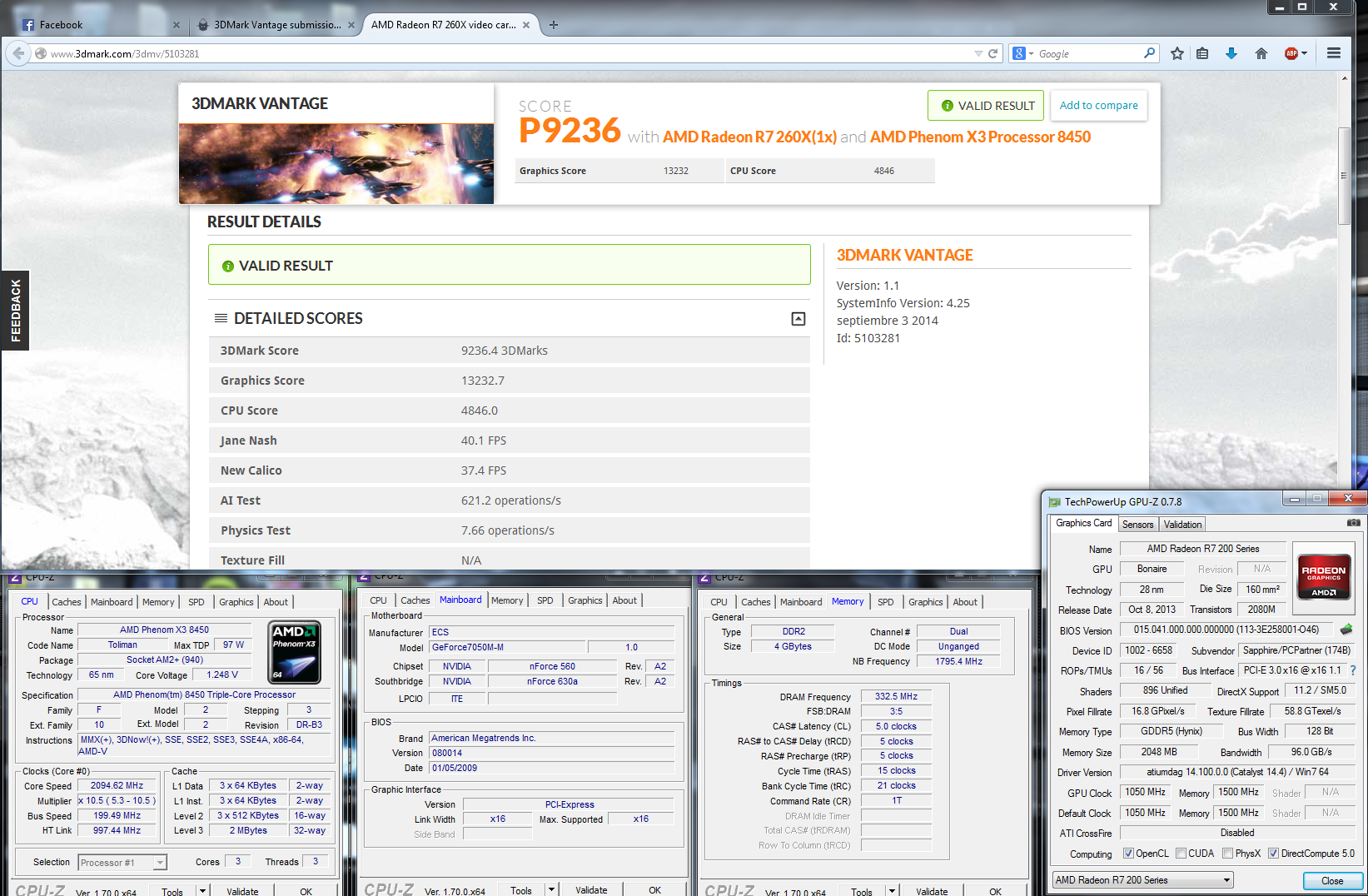Open the Adblock Plus icon
The image size is (1368, 896).
[x=1291, y=53]
